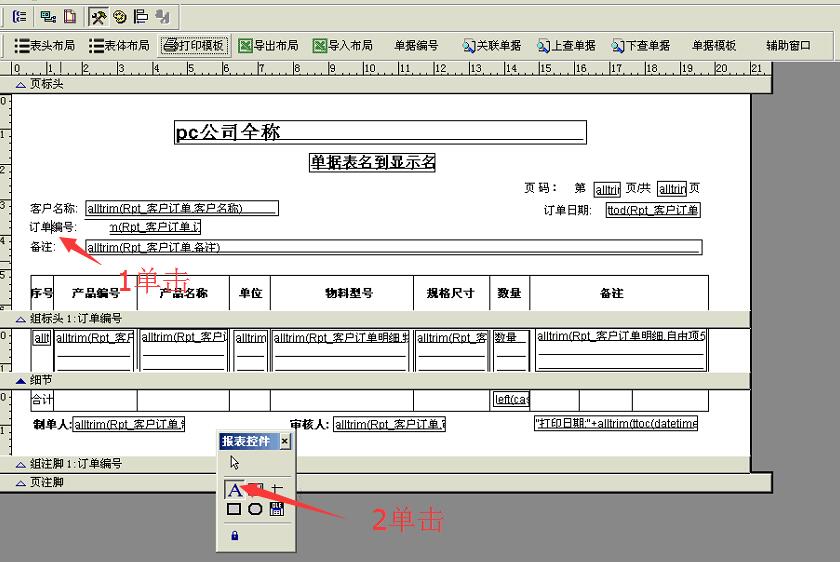Click the hammer-and-wrench toolbar icon
The height and width of the screenshot is (562, 840).
click(x=99, y=16)
